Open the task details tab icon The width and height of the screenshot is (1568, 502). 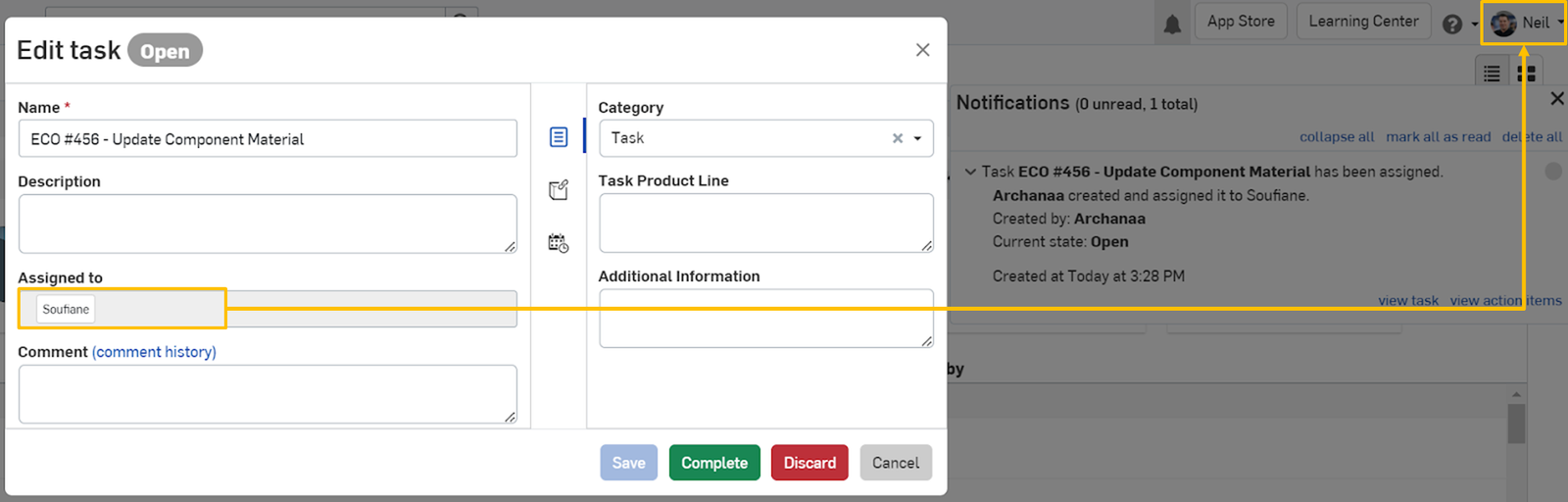point(559,137)
